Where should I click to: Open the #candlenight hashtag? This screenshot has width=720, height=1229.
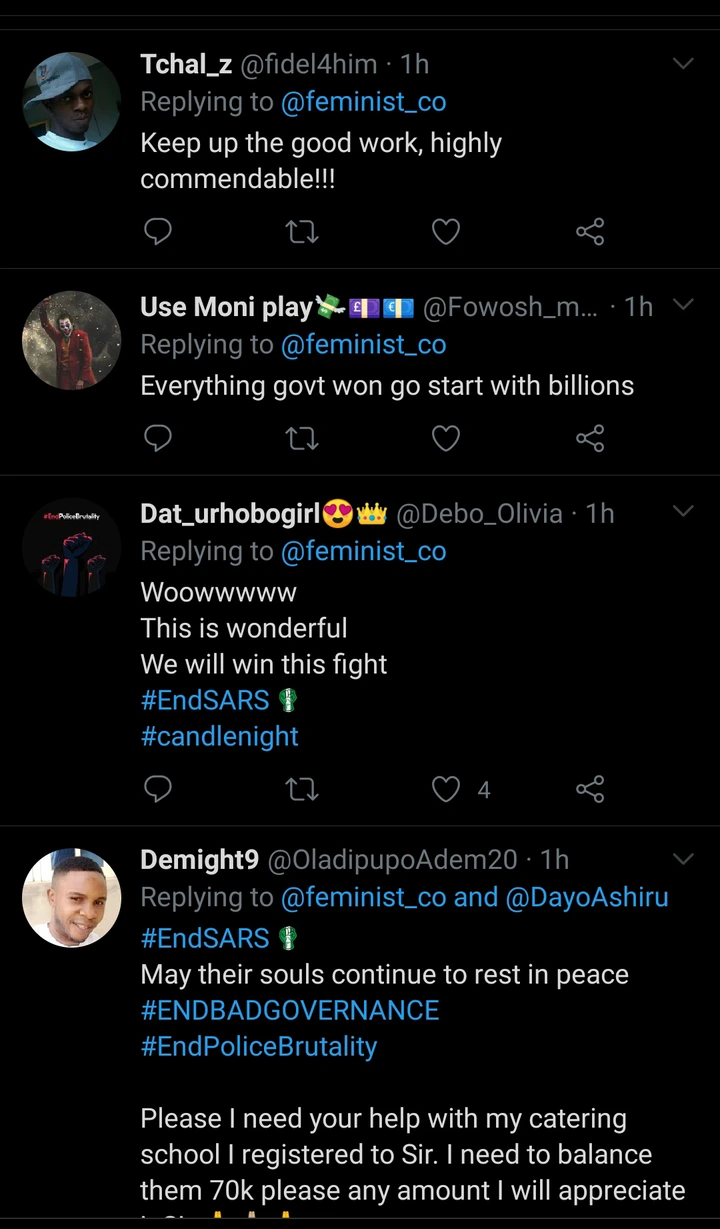(x=219, y=737)
